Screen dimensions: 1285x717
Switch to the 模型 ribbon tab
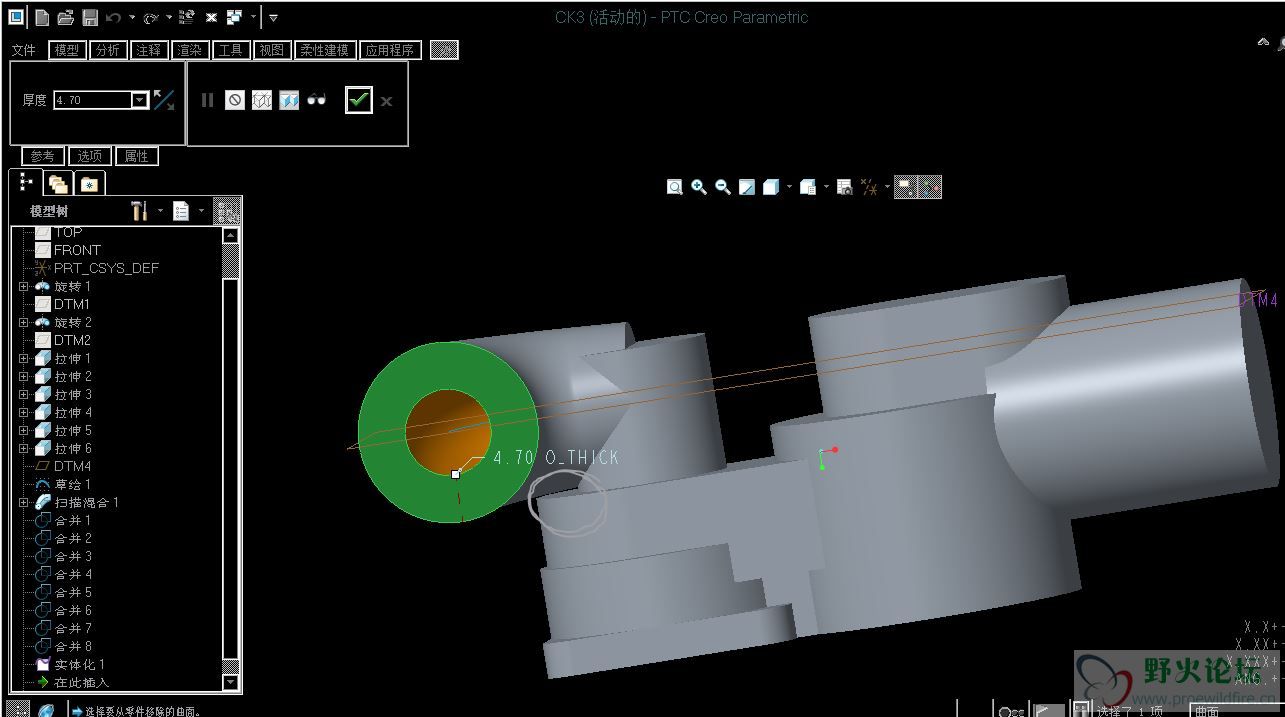[x=67, y=50]
